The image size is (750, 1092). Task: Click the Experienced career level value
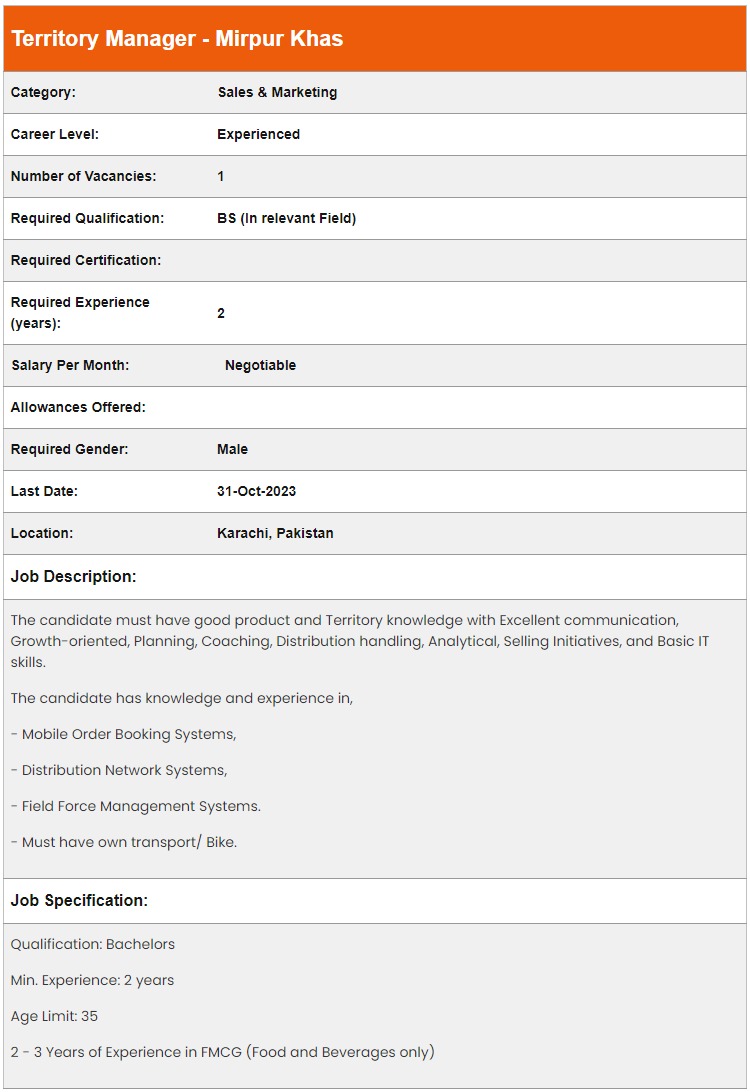click(x=258, y=134)
